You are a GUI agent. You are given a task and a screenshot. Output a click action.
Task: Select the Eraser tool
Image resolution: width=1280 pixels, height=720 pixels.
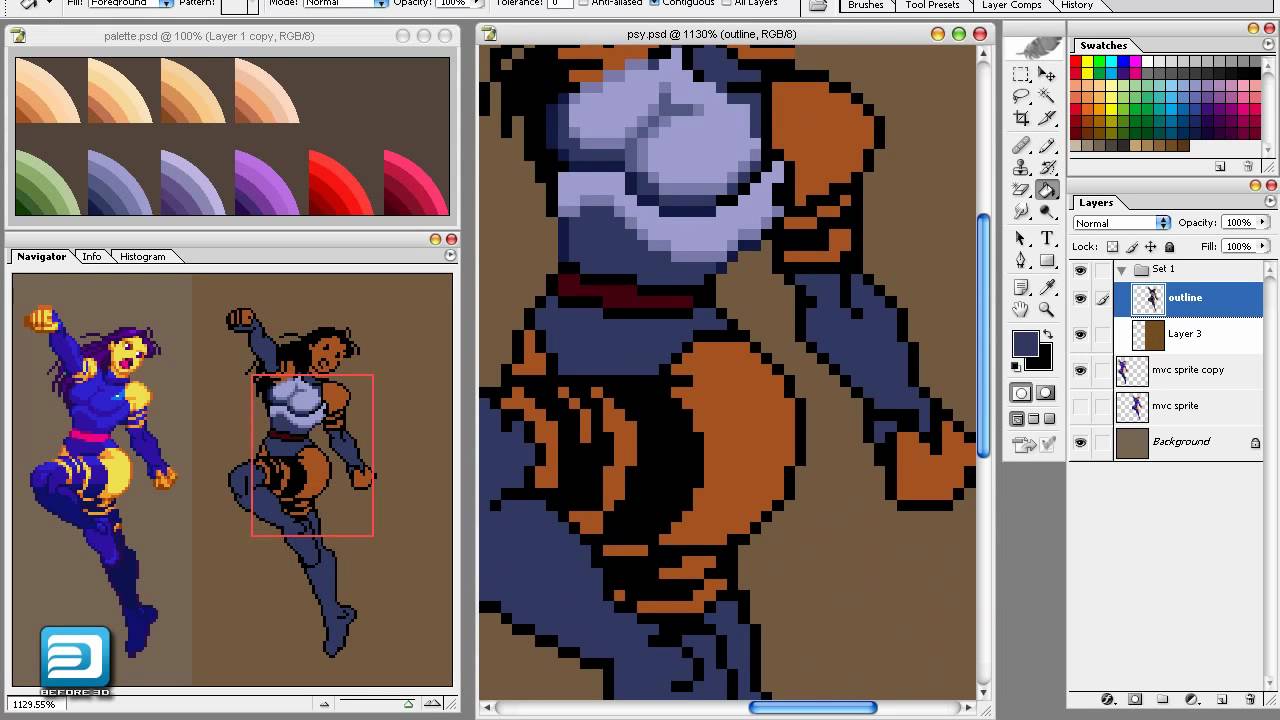click(1021, 189)
